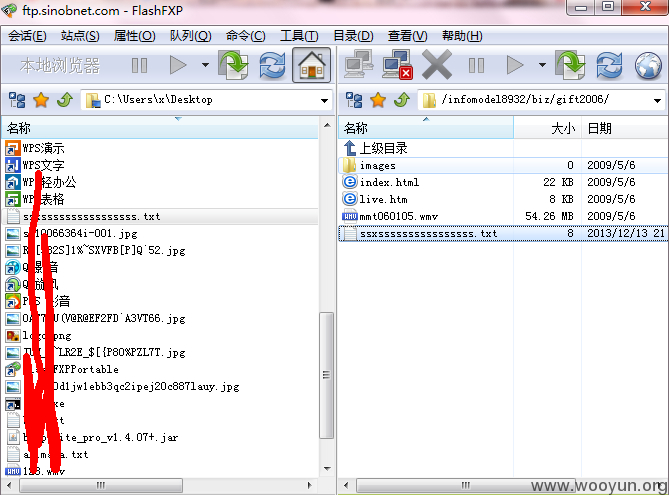
Task: Click the remote pane favorites star
Action: coord(378,100)
